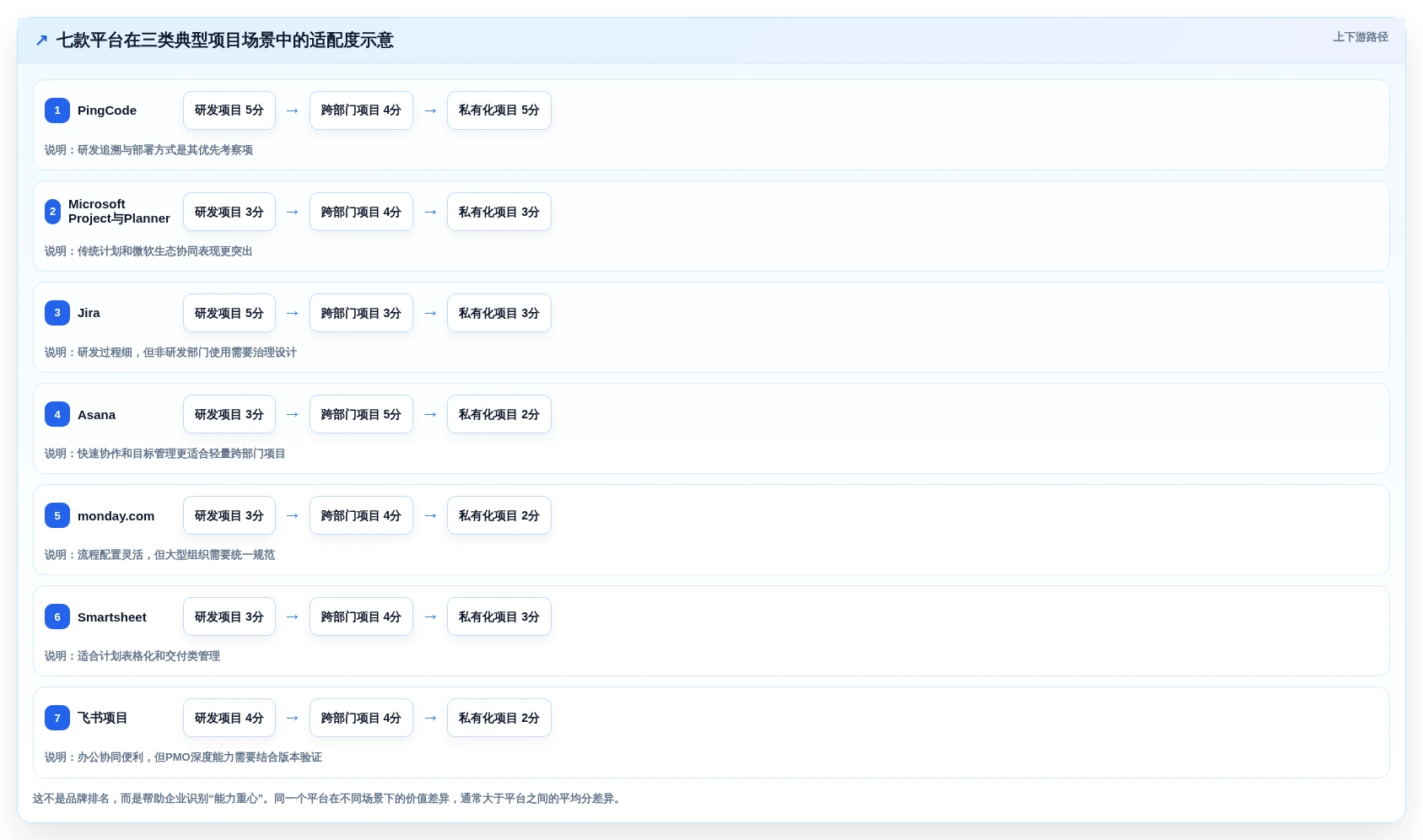Image resolution: width=1423 pixels, height=840 pixels.
Task: Click the number 7 badge for 飞书项目
Action: (x=57, y=718)
